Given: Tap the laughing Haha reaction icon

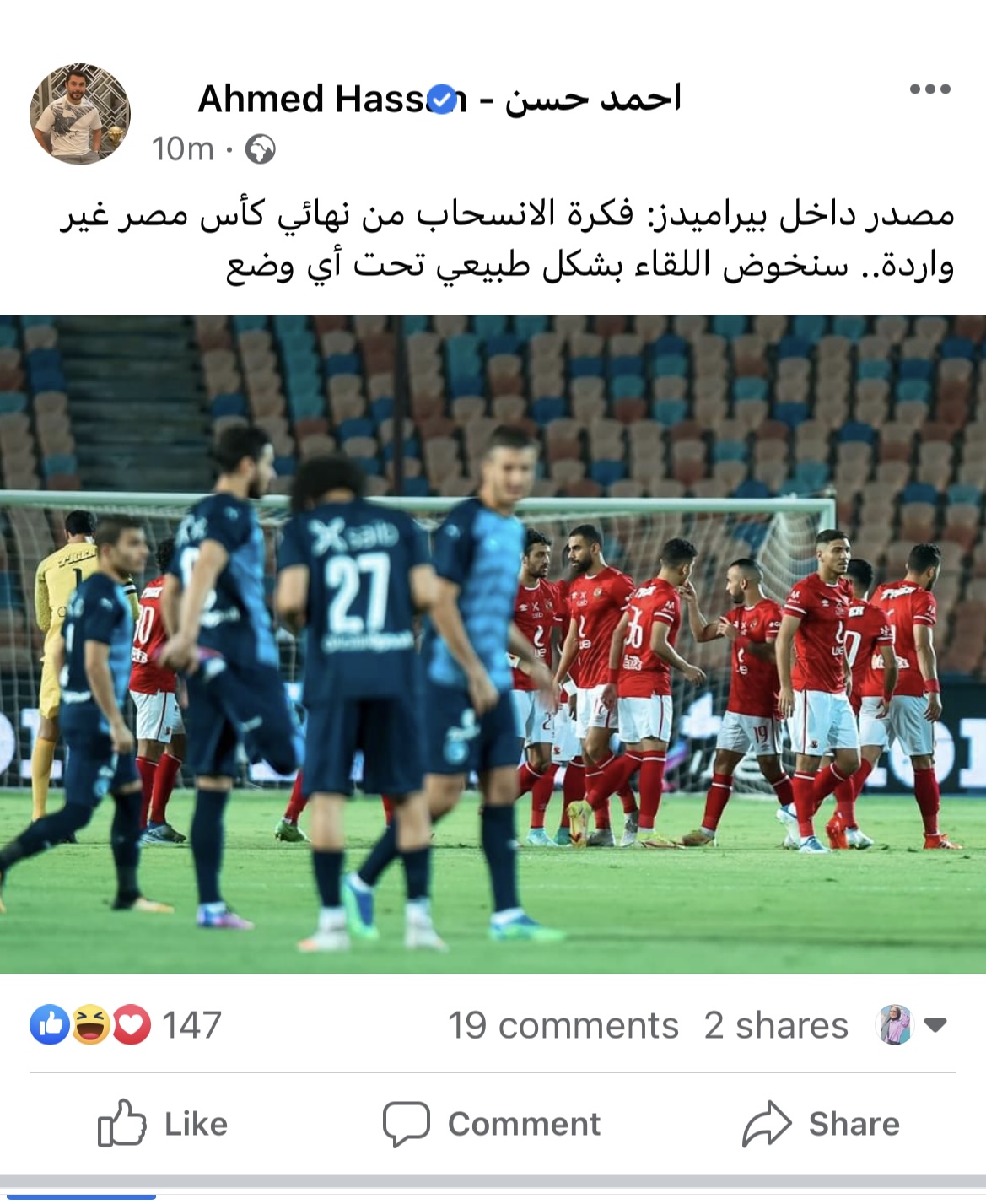Looking at the screenshot, I should 90,1025.
